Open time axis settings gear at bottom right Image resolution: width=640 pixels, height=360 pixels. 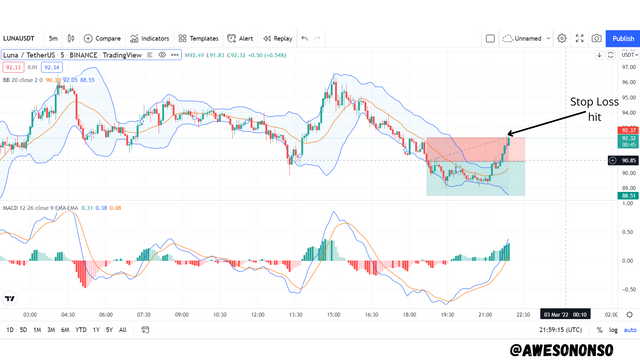(629, 315)
